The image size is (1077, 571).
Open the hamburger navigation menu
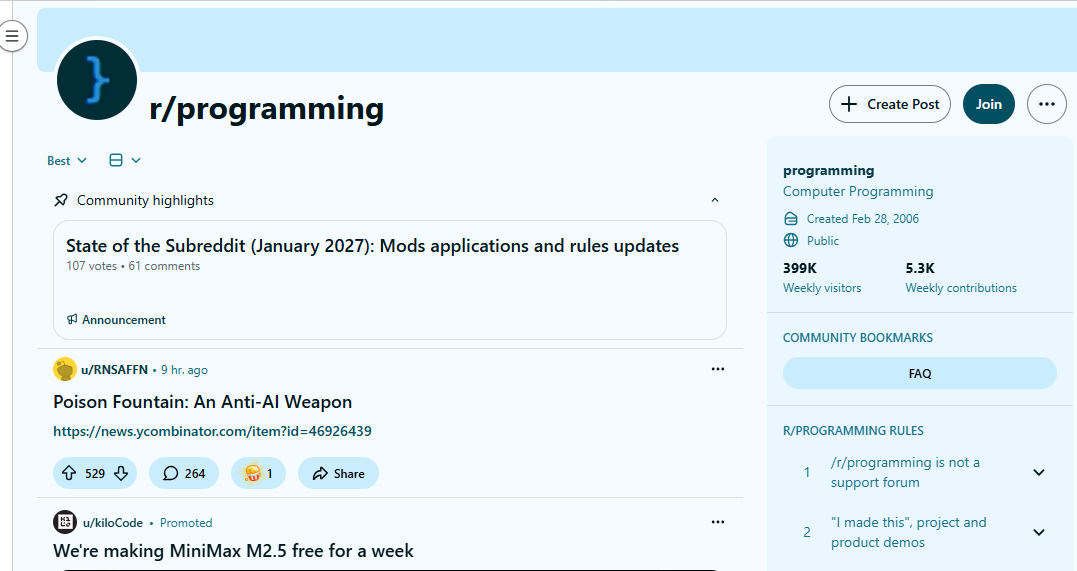[12, 36]
